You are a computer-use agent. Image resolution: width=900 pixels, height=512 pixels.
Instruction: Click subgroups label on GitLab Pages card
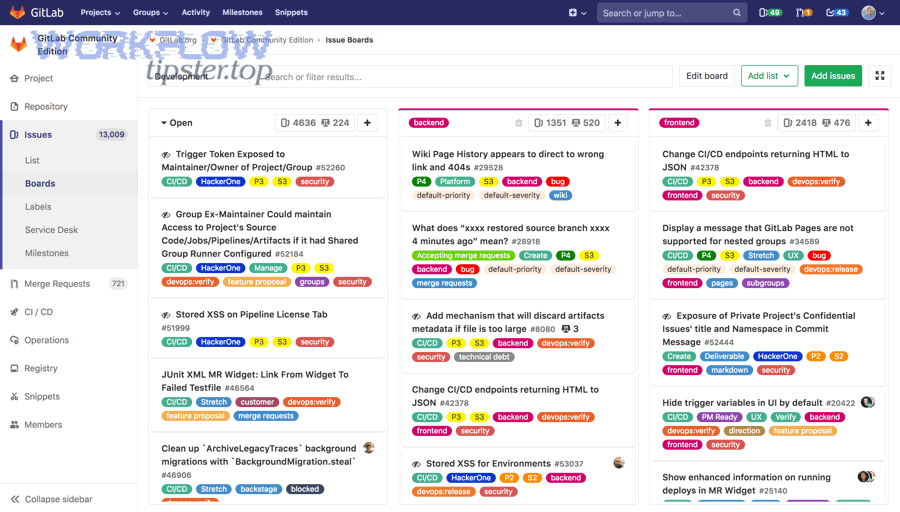click(765, 283)
